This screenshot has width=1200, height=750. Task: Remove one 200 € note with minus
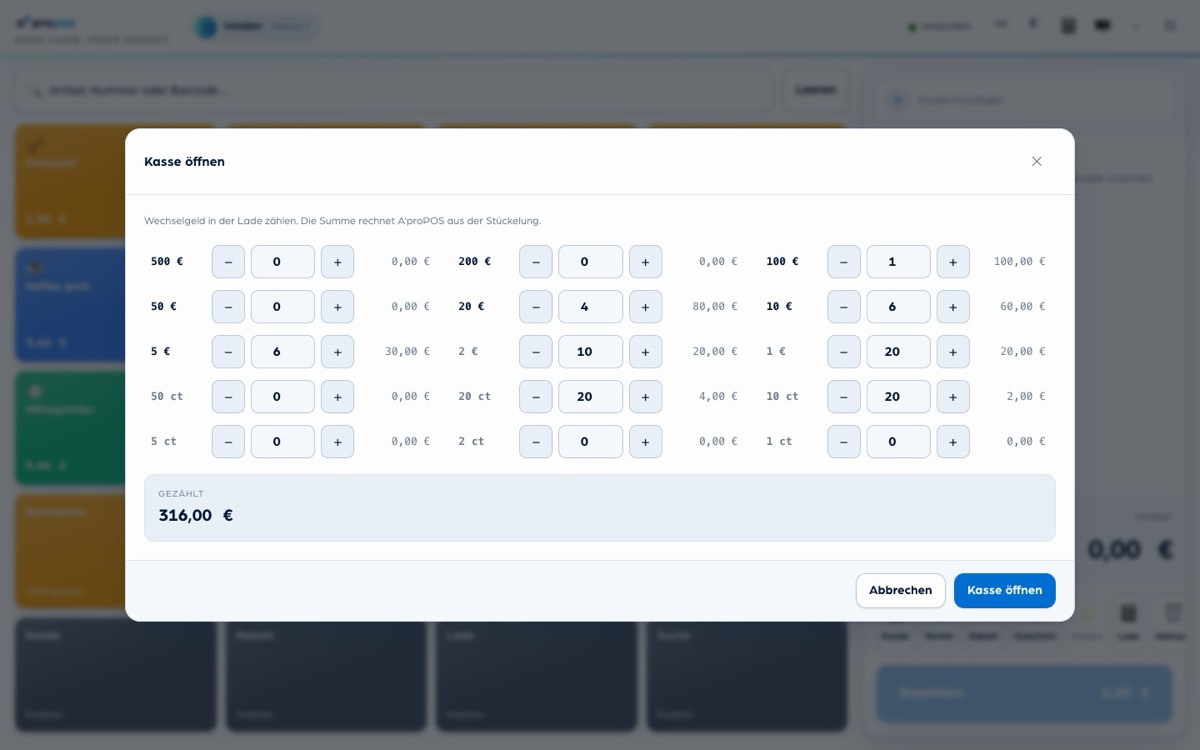[536, 262]
